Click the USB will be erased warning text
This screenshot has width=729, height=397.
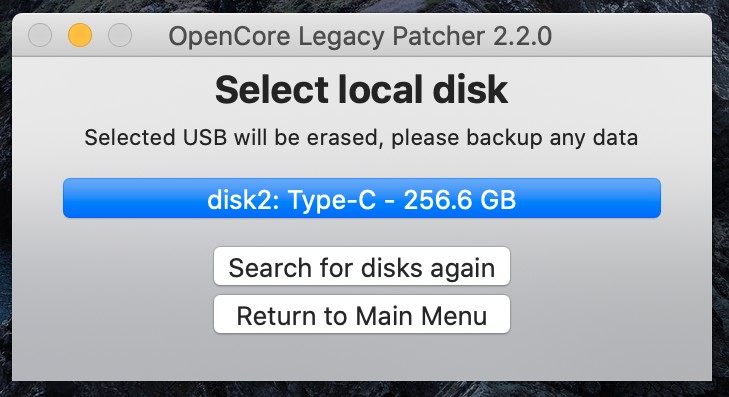click(x=361, y=138)
